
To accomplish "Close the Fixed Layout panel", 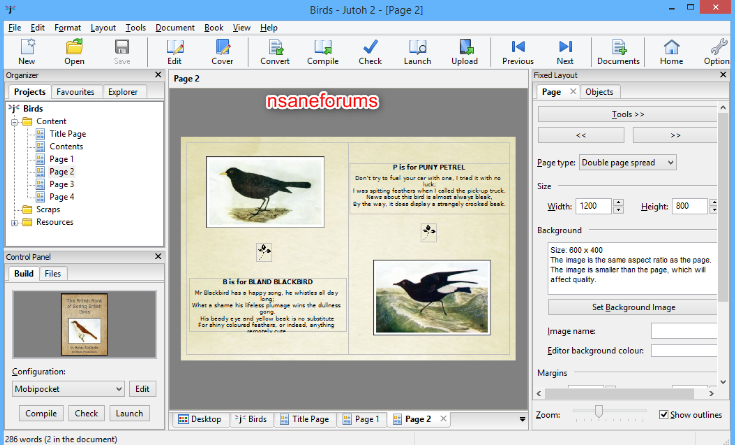I will (x=723, y=75).
